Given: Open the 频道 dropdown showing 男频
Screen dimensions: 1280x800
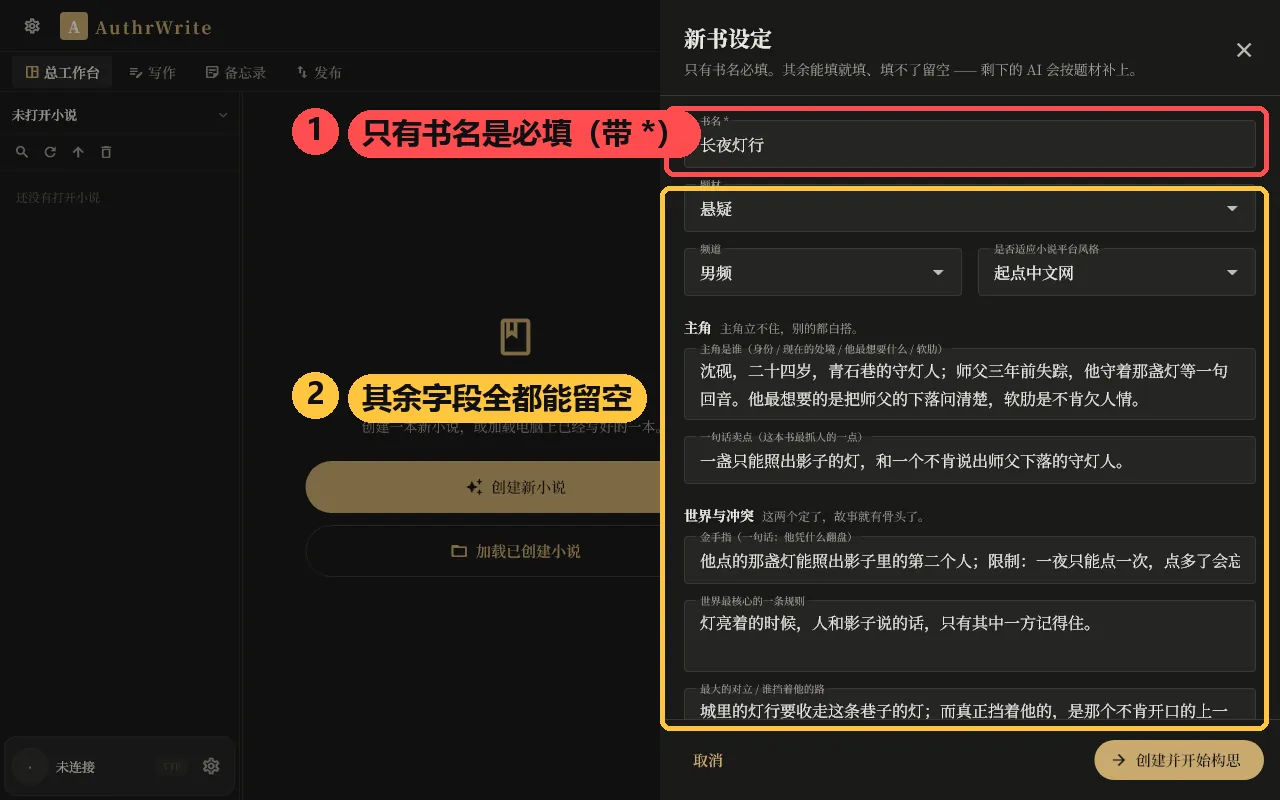Looking at the screenshot, I should (x=822, y=272).
